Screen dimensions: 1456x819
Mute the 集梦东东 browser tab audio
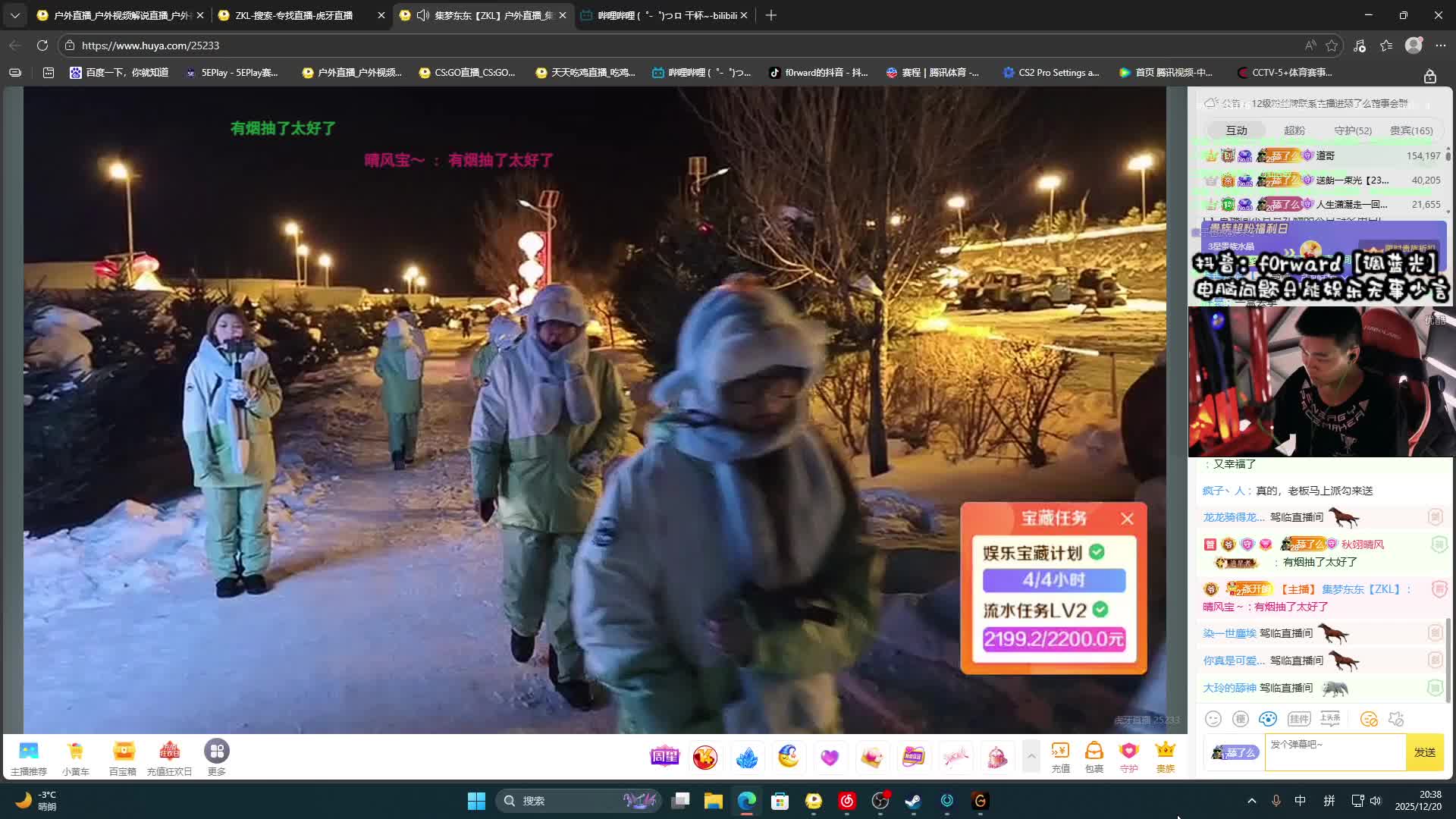(x=423, y=15)
